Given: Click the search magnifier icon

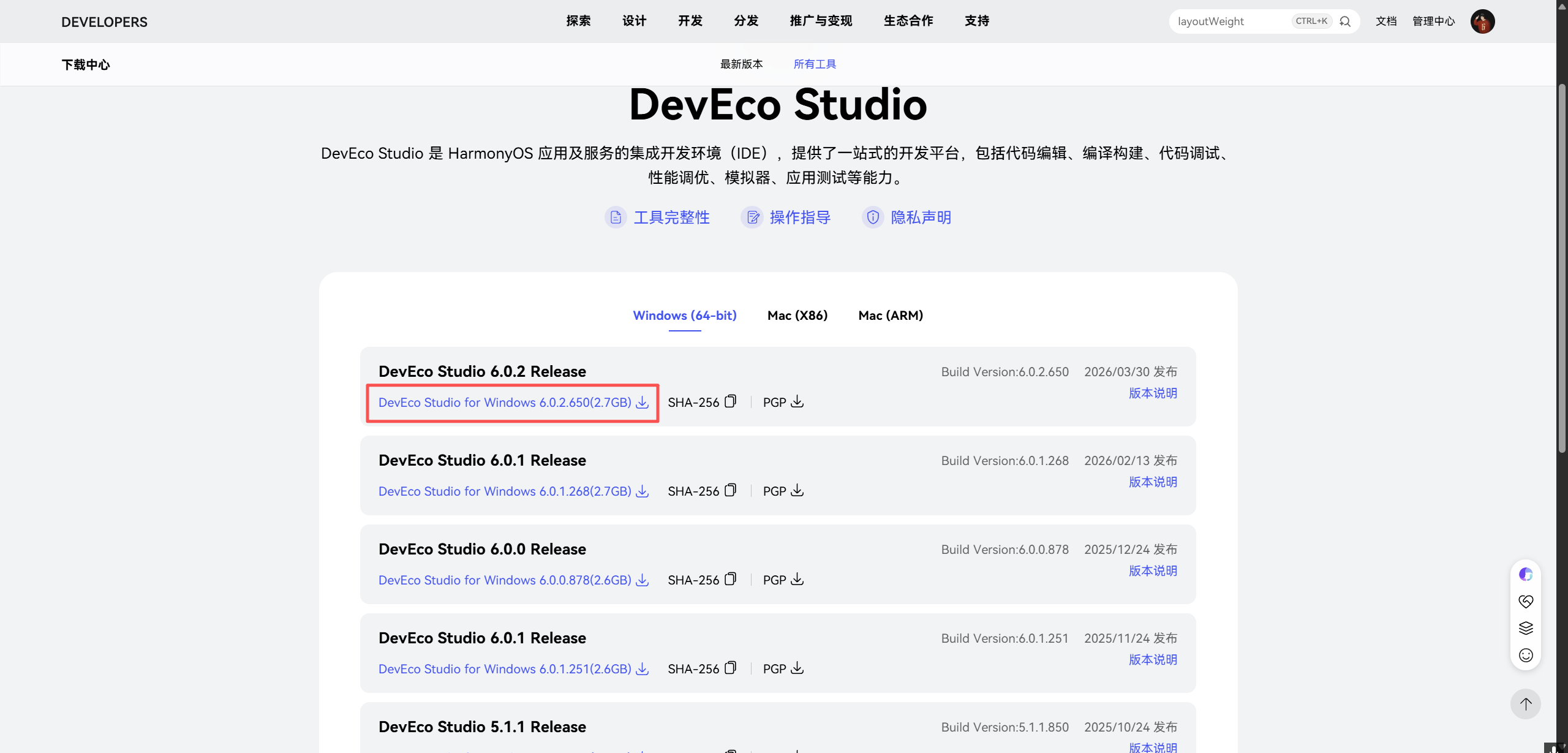Looking at the screenshot, I should (1345, 21).
